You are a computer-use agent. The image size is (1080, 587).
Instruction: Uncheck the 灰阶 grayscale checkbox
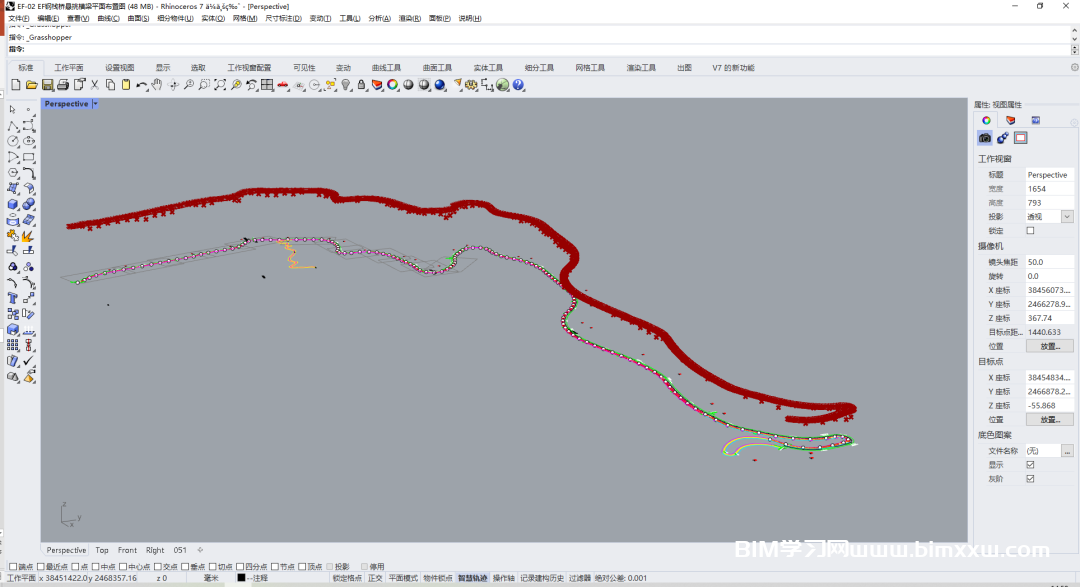tap(1031, 479)
